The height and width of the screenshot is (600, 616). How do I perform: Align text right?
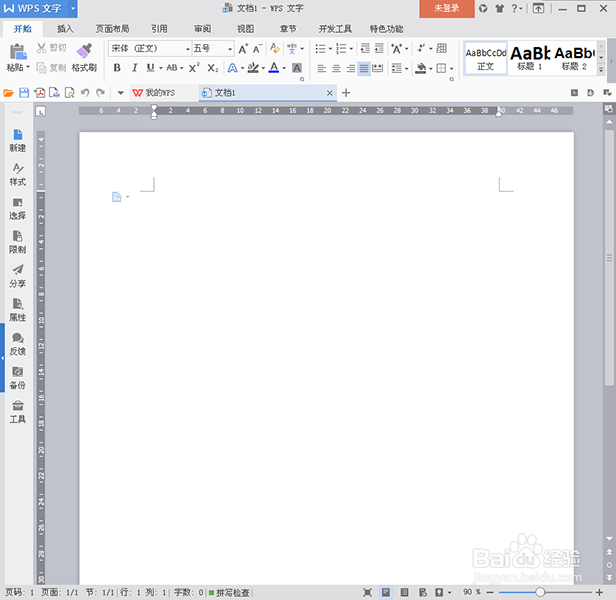(x=350, y=68)
